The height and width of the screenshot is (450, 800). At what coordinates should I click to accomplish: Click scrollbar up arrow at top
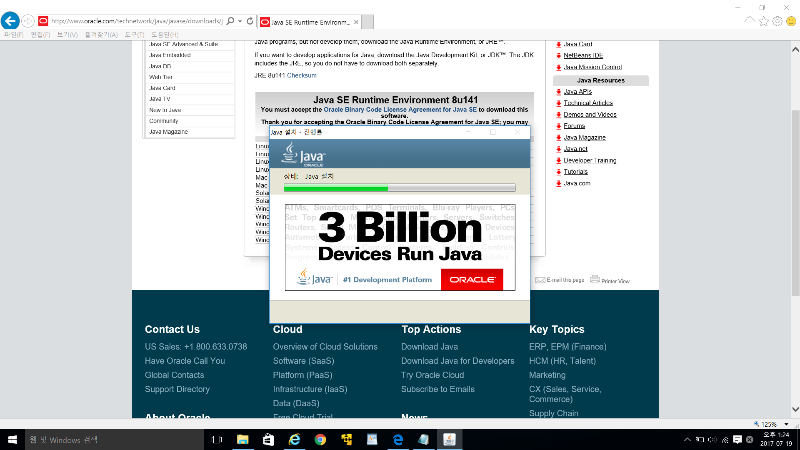[795, 49]
